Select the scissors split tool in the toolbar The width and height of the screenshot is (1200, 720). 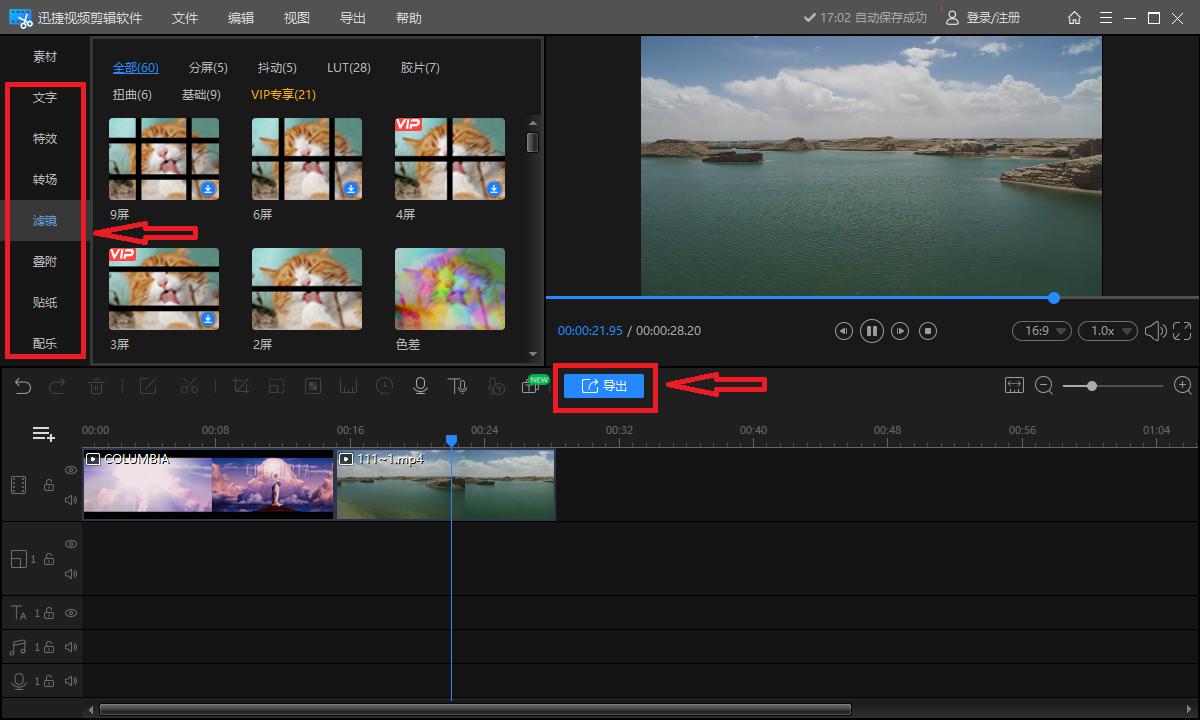click(189, 385)
